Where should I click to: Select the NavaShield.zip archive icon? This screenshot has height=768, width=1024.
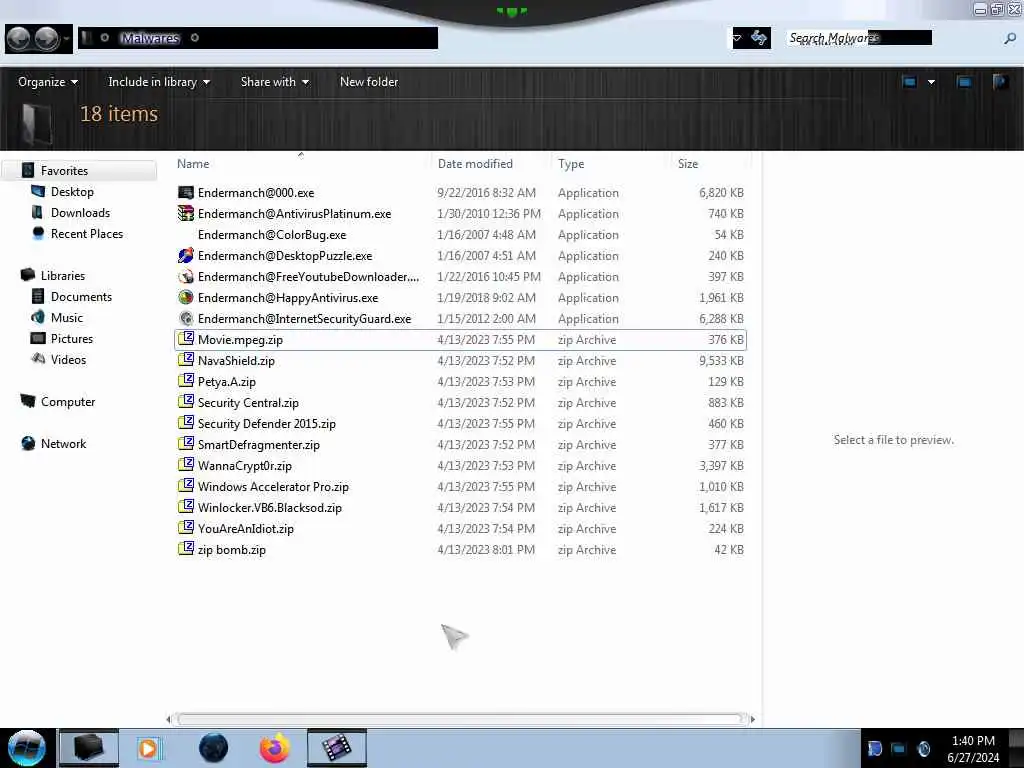point(186,360)
